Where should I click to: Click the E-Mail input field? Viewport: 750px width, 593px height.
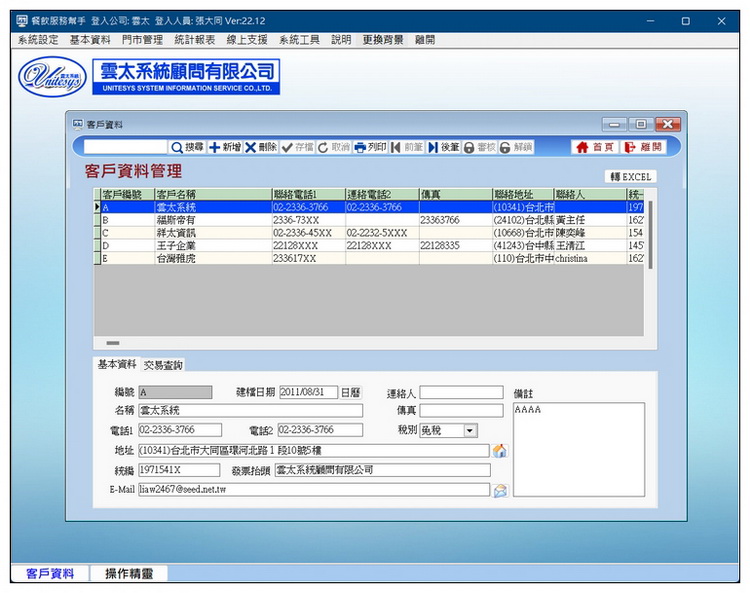tap(314, 490)
